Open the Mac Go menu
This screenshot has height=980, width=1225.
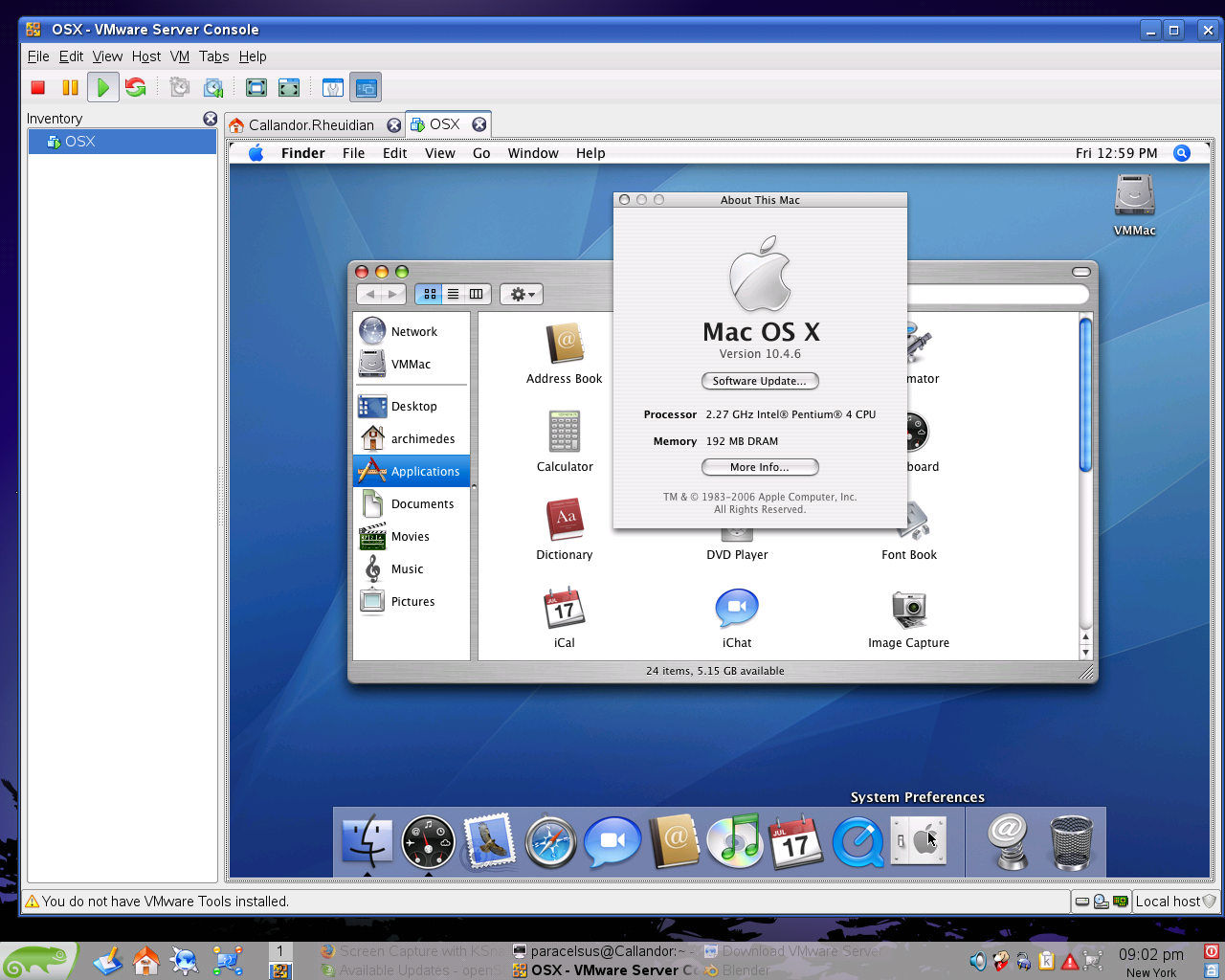pyautogui.click(x=481, y=153)
